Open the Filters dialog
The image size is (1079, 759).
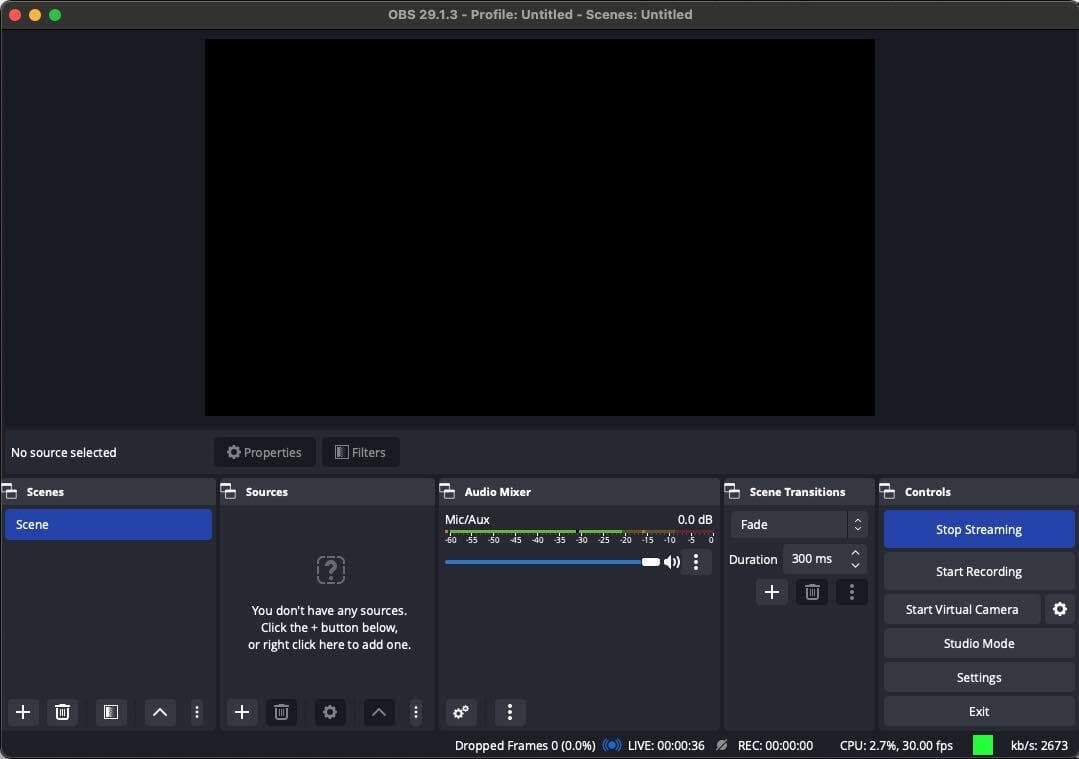(360, 452)
